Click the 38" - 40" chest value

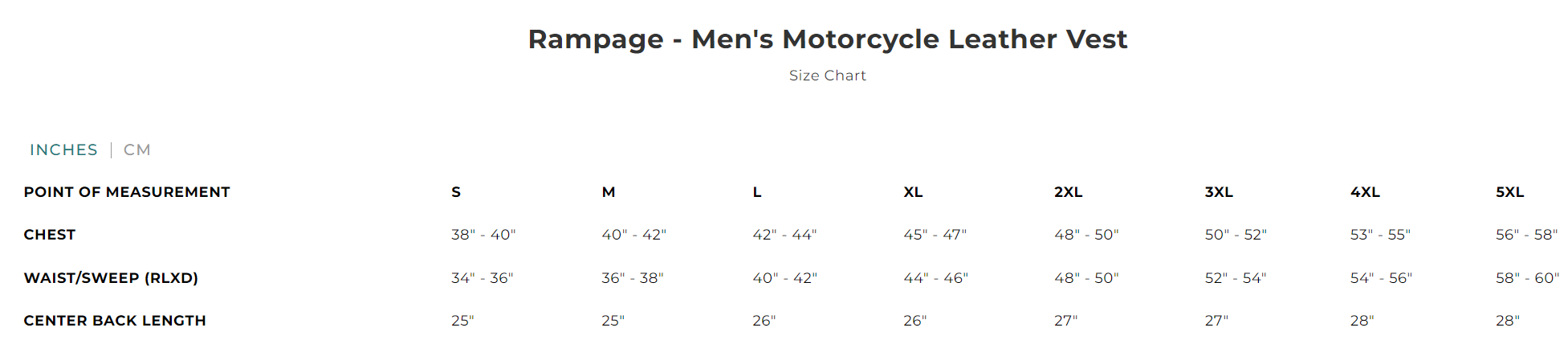pyautogui.click(x=483, y=235)
